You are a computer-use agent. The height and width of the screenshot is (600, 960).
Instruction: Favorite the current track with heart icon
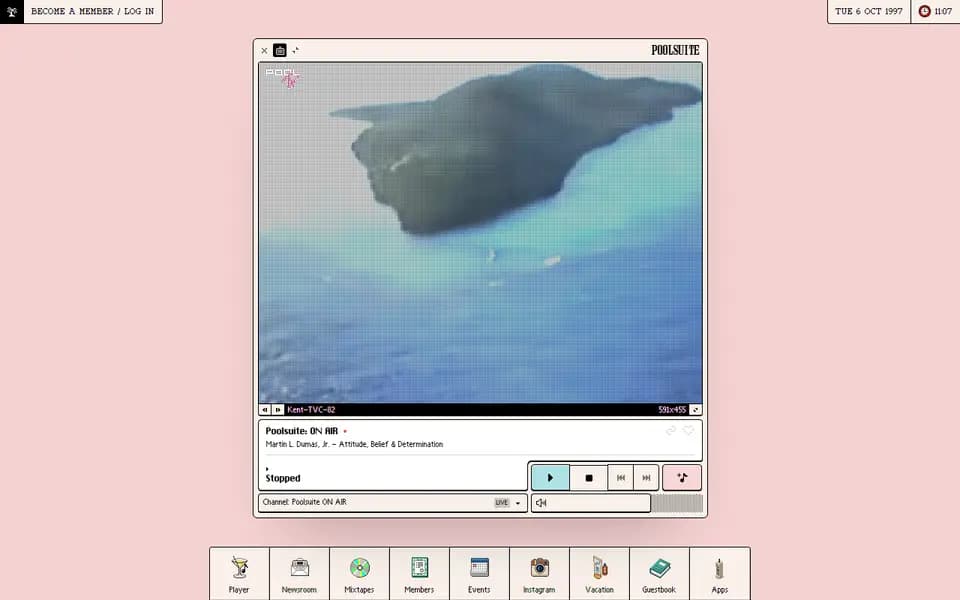click(x=689, y=430)
